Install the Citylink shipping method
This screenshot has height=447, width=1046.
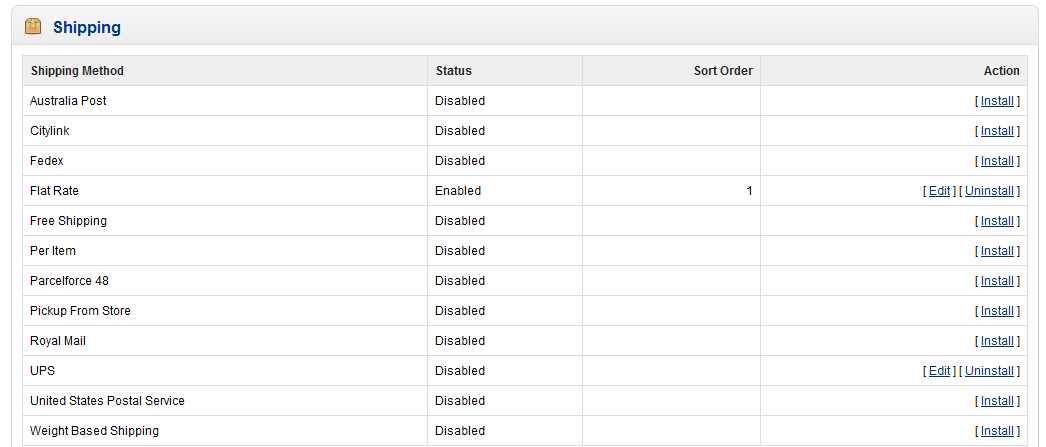point(997,131)
